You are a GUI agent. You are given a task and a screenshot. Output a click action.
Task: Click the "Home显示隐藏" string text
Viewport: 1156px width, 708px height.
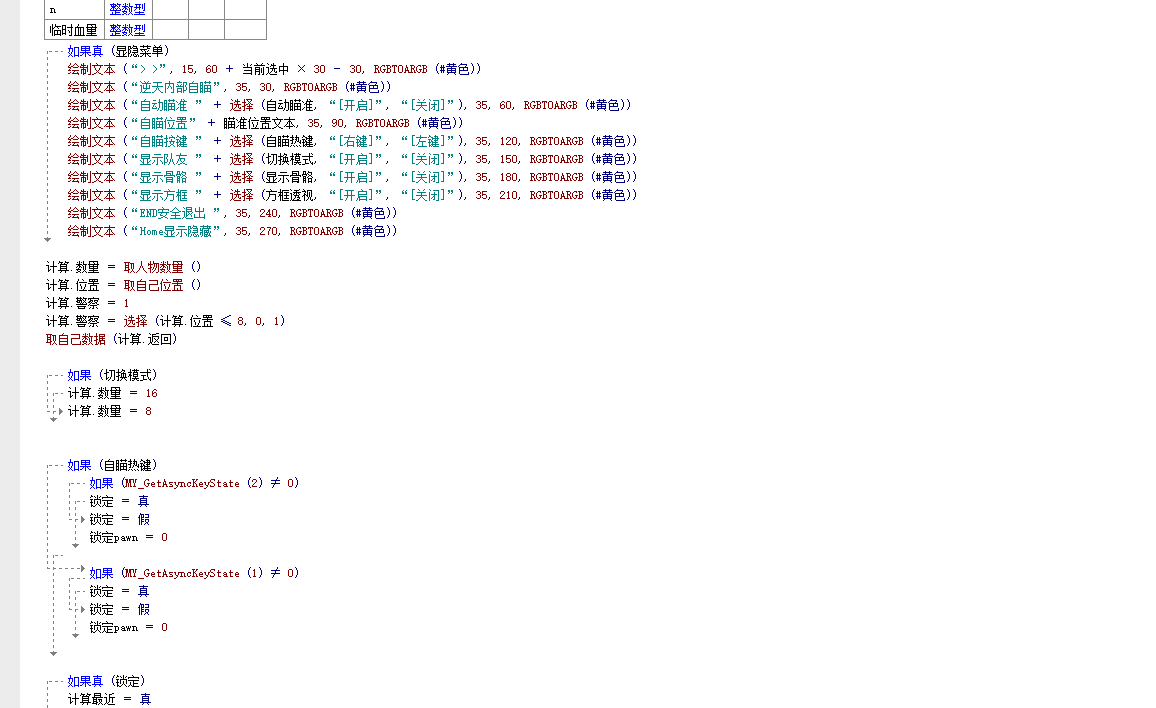(x=179, y=231)
